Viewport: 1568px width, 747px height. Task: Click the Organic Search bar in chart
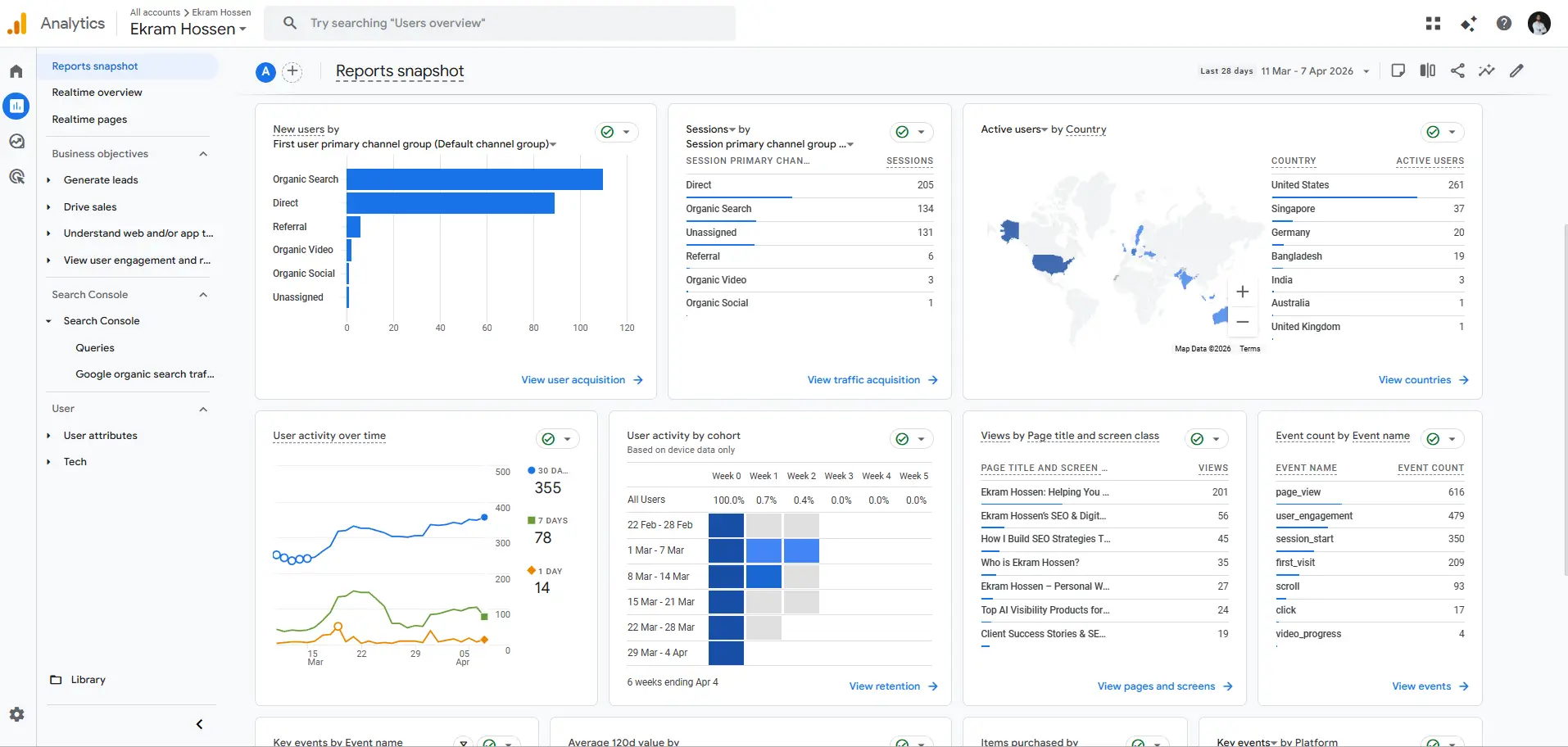tap(474, 179)
